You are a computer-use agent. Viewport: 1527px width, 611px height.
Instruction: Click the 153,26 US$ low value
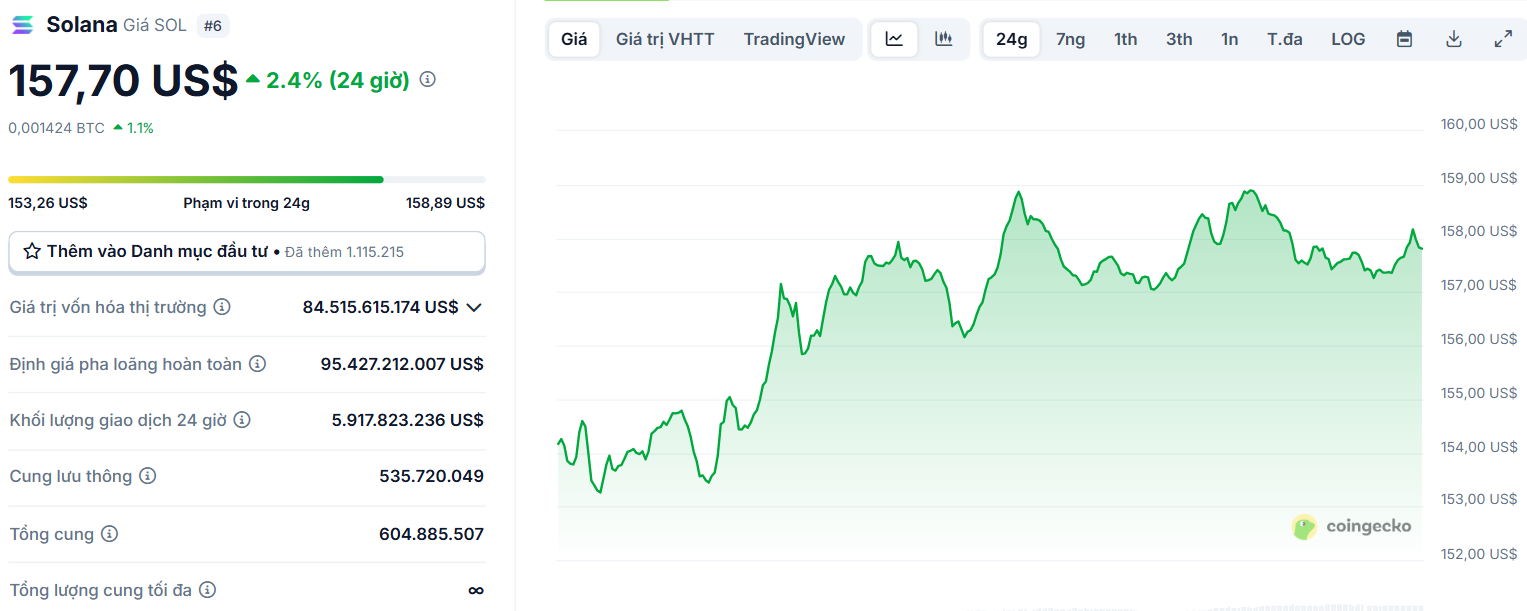click(x=48, y=203)
